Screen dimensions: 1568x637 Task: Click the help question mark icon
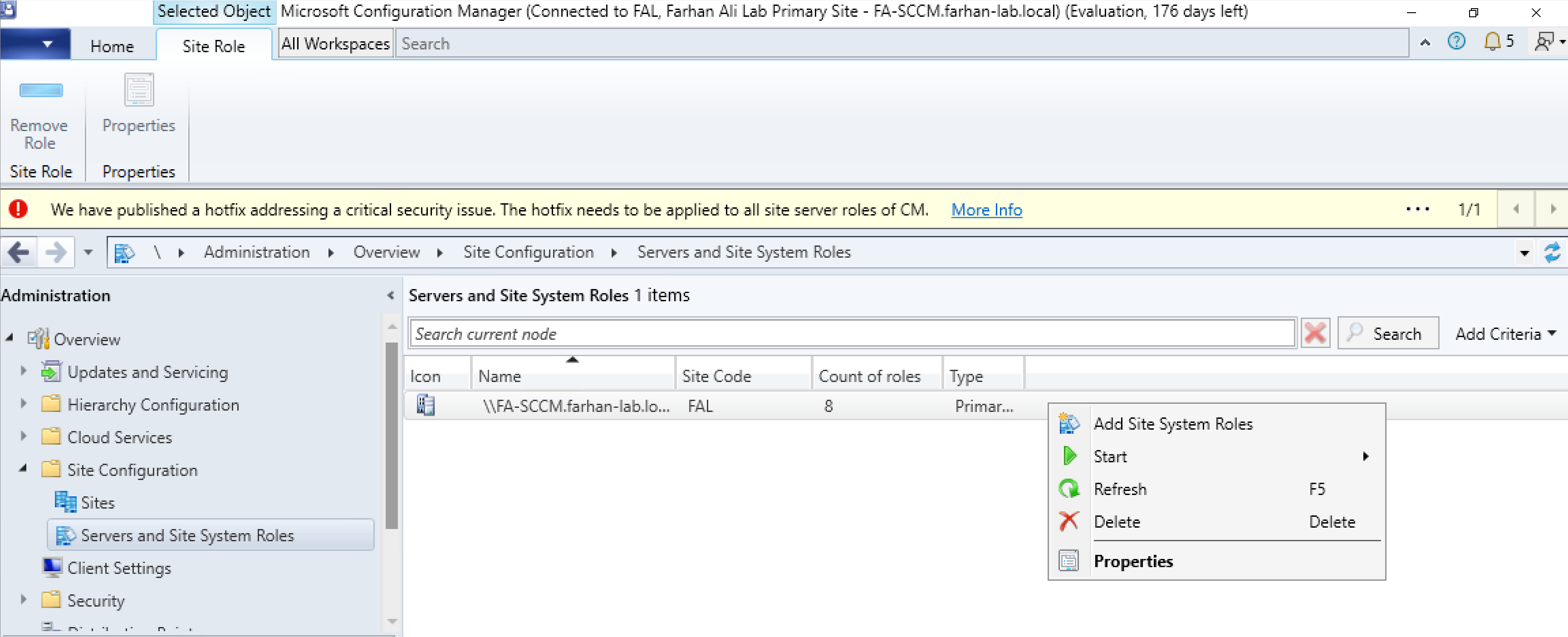1456,41
